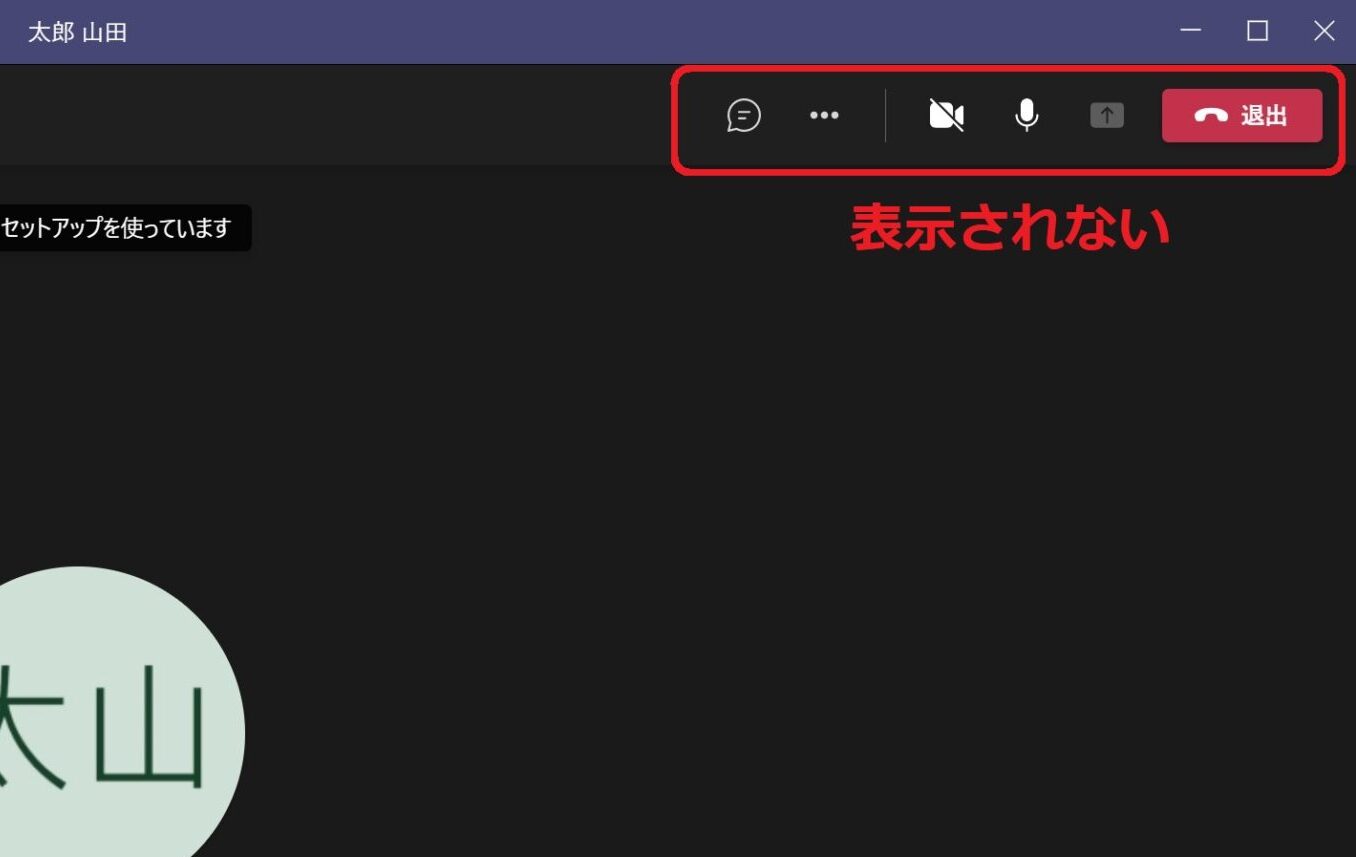Mute the microphone

(1026, 116)
